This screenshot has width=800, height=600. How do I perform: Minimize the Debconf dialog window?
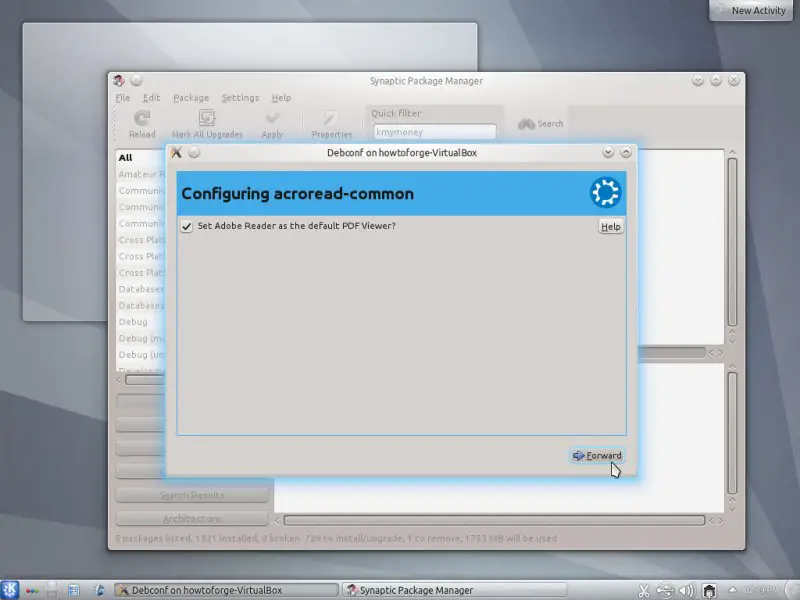point(608,152)
